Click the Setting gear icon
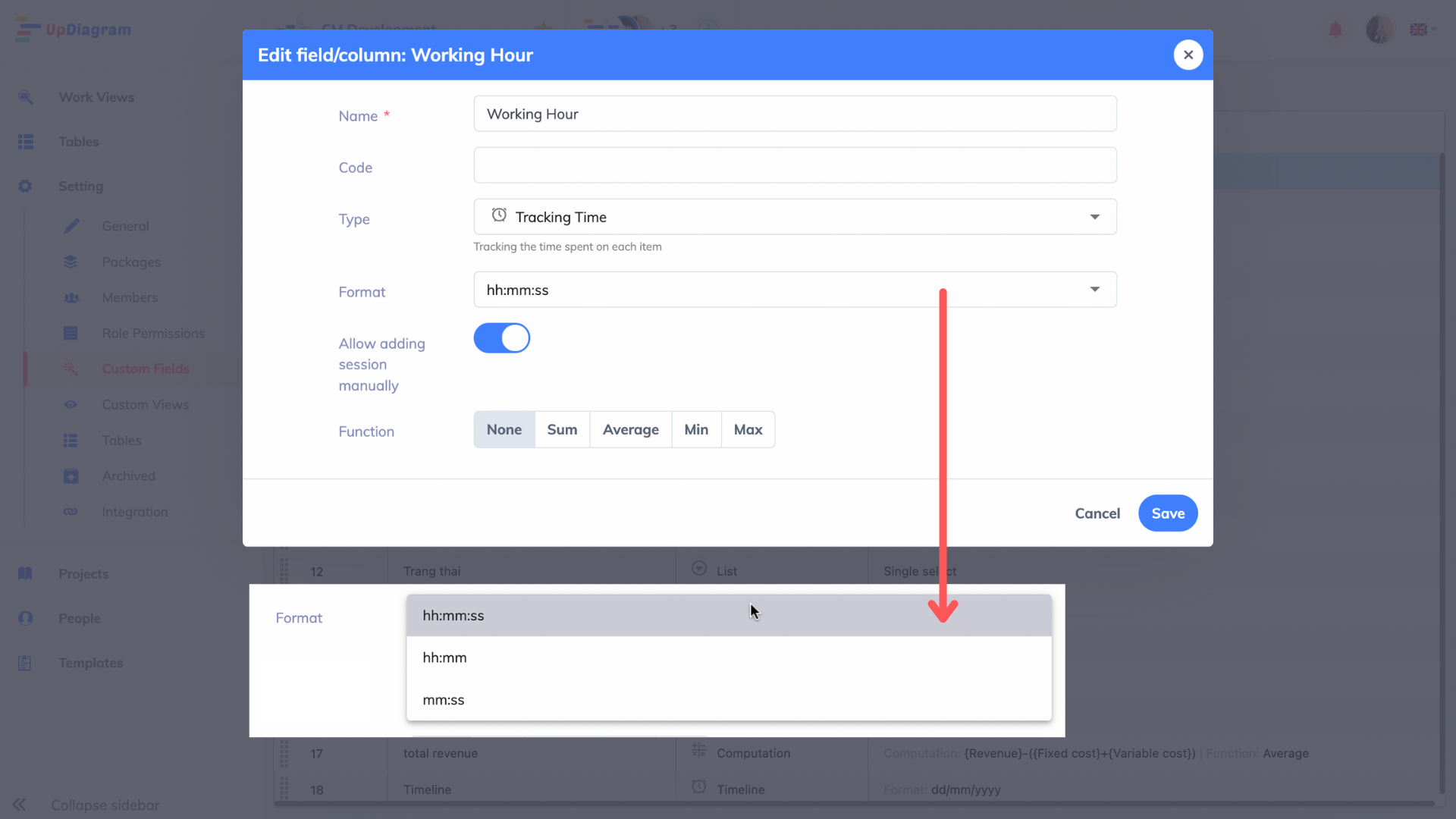Viewport: 1456px width, 819px height. click(x=26, y=186)
